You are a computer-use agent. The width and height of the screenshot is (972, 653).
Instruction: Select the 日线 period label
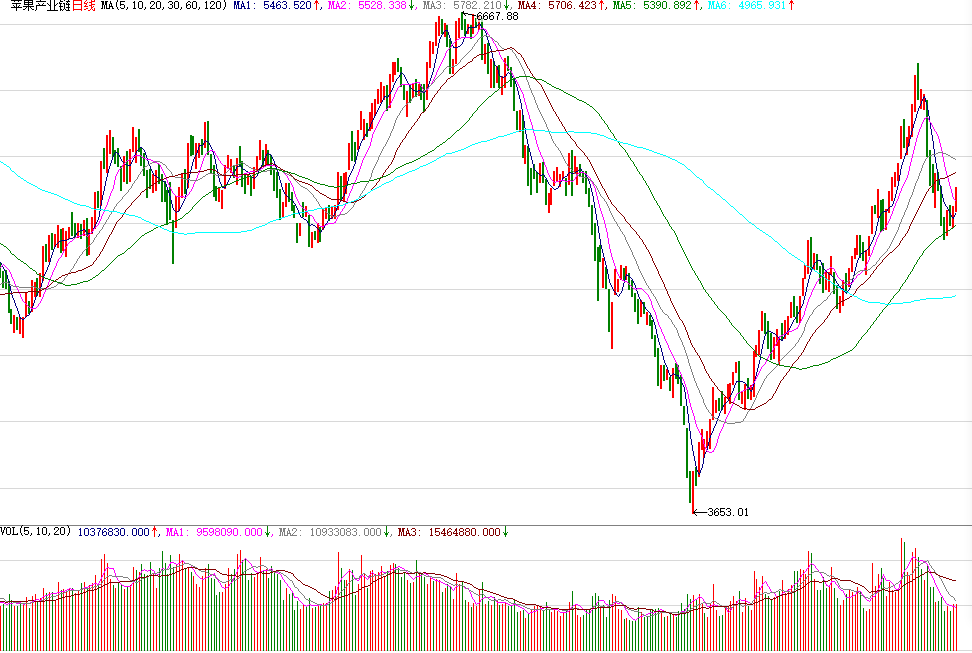click(x=84, y=6)
